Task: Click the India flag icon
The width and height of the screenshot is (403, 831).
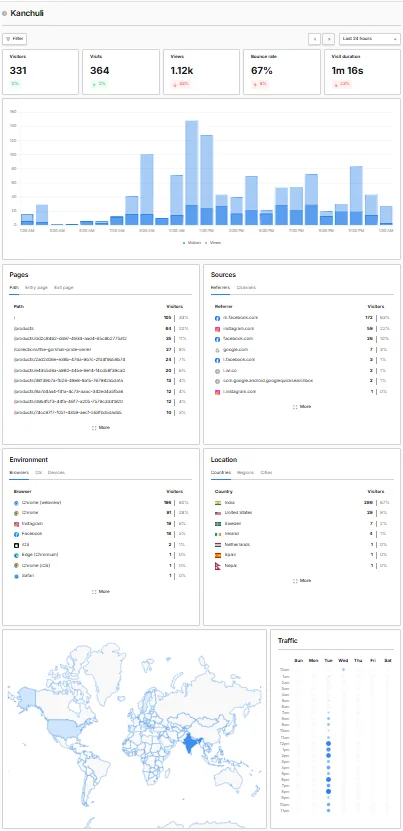Action: coord(217,502)
